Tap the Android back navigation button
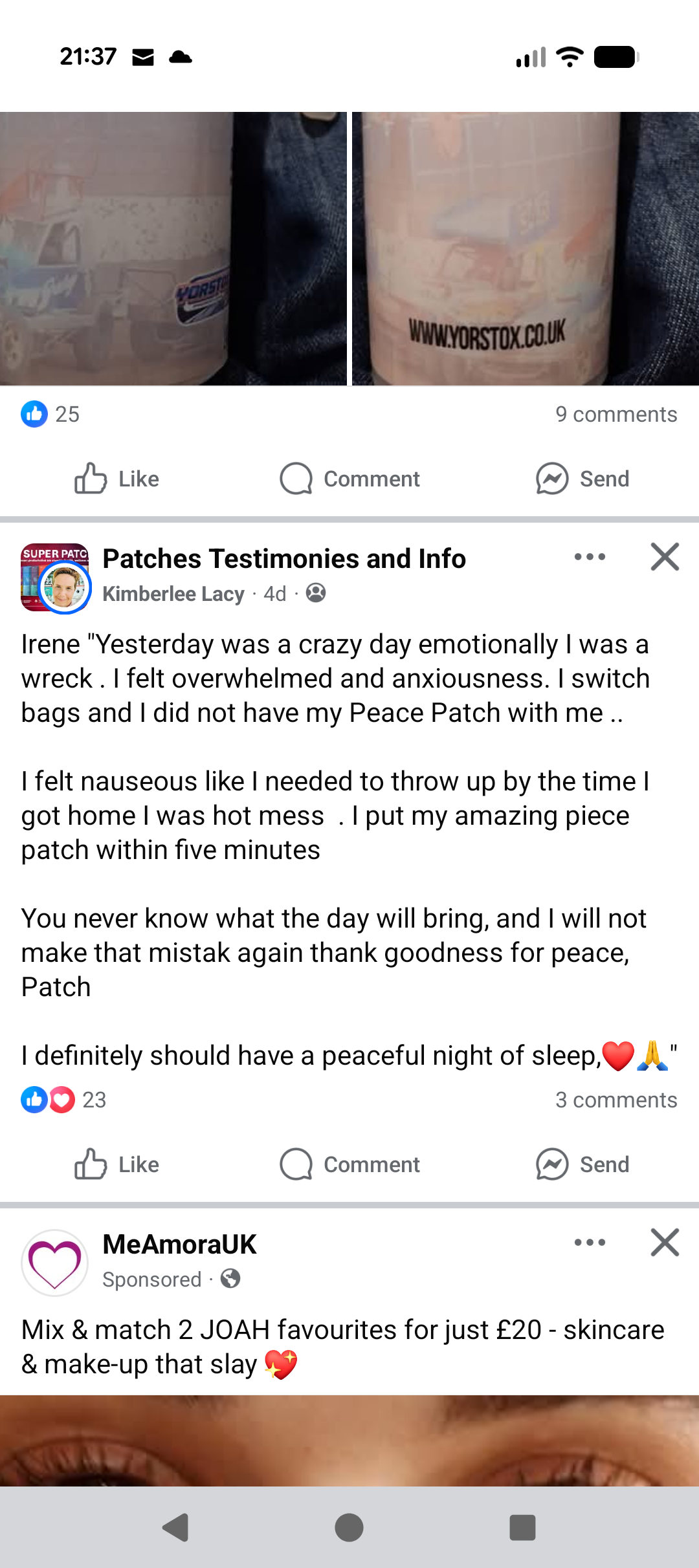The image size is (699, 1568). (175, 1528)
